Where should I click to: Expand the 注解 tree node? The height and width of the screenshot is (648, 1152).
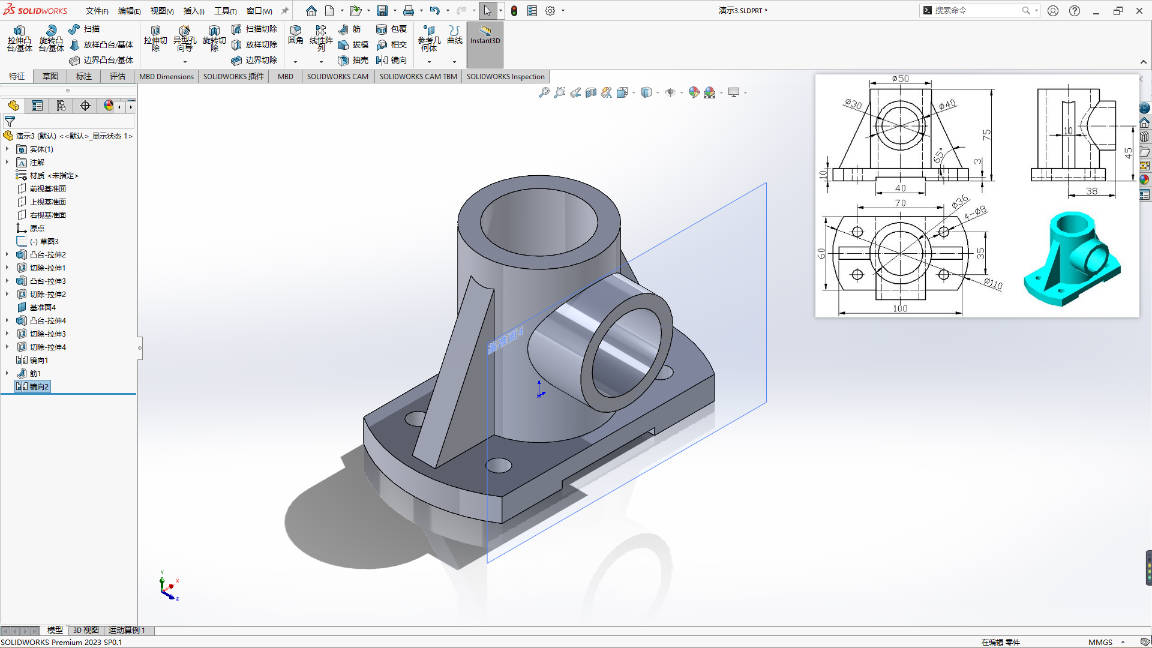pos(7,162)
